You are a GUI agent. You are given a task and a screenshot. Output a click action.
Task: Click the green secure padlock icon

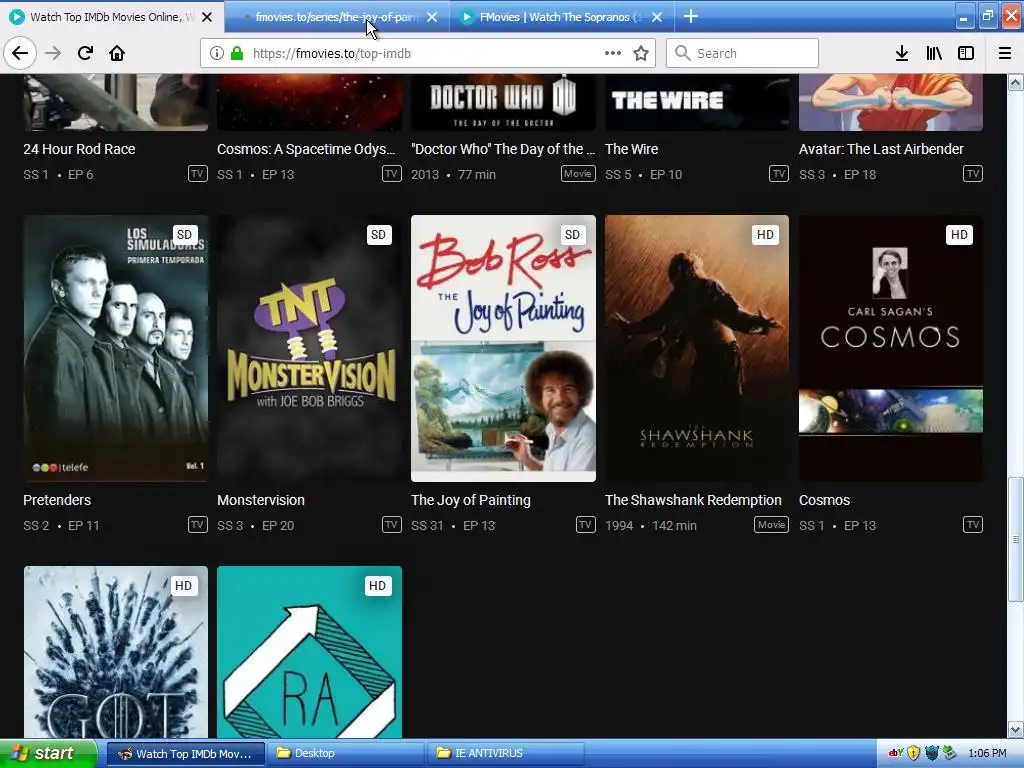(x=237, y=53)
